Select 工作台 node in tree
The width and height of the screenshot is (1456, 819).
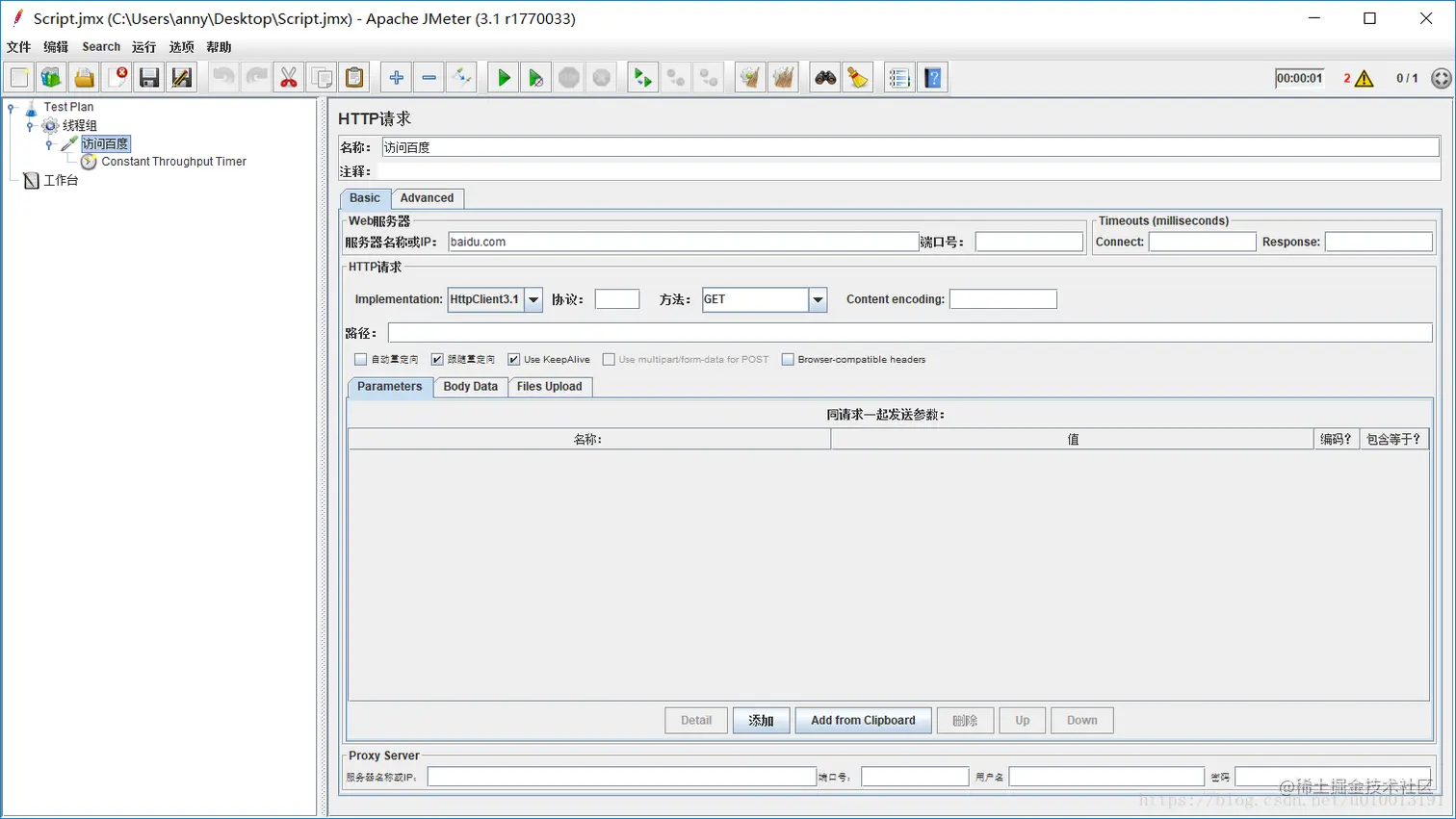click(x=61, y=180)
